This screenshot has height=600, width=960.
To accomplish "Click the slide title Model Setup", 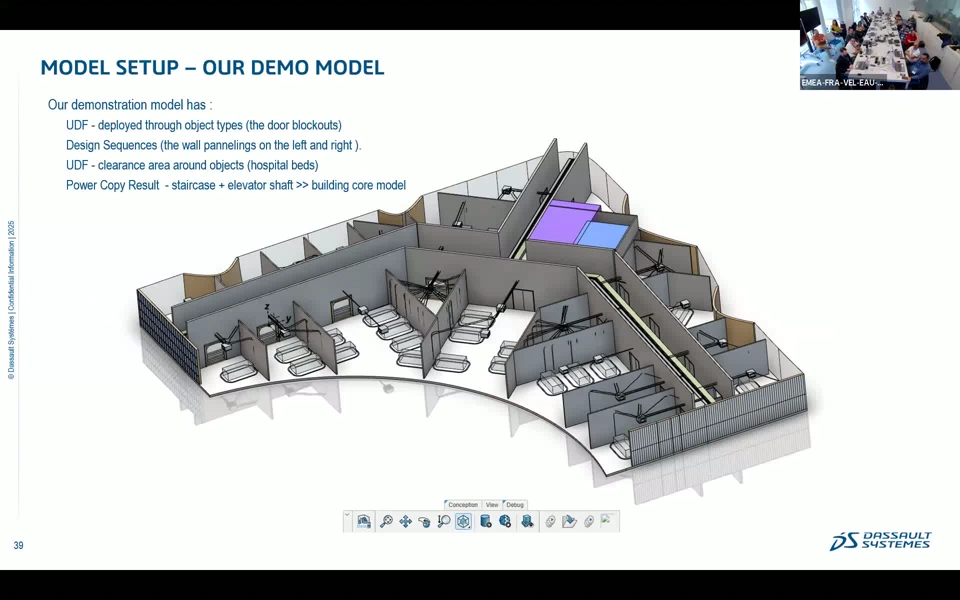I will coord(212,67).
